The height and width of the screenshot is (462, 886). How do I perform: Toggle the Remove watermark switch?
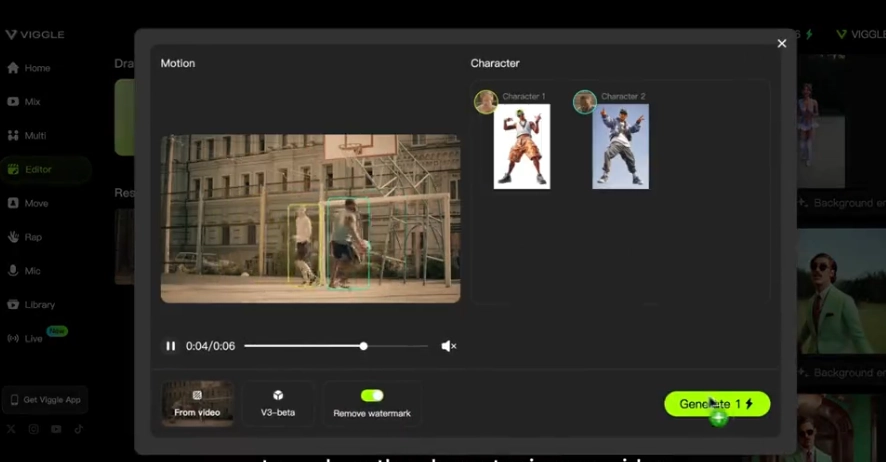pos(372,395)
